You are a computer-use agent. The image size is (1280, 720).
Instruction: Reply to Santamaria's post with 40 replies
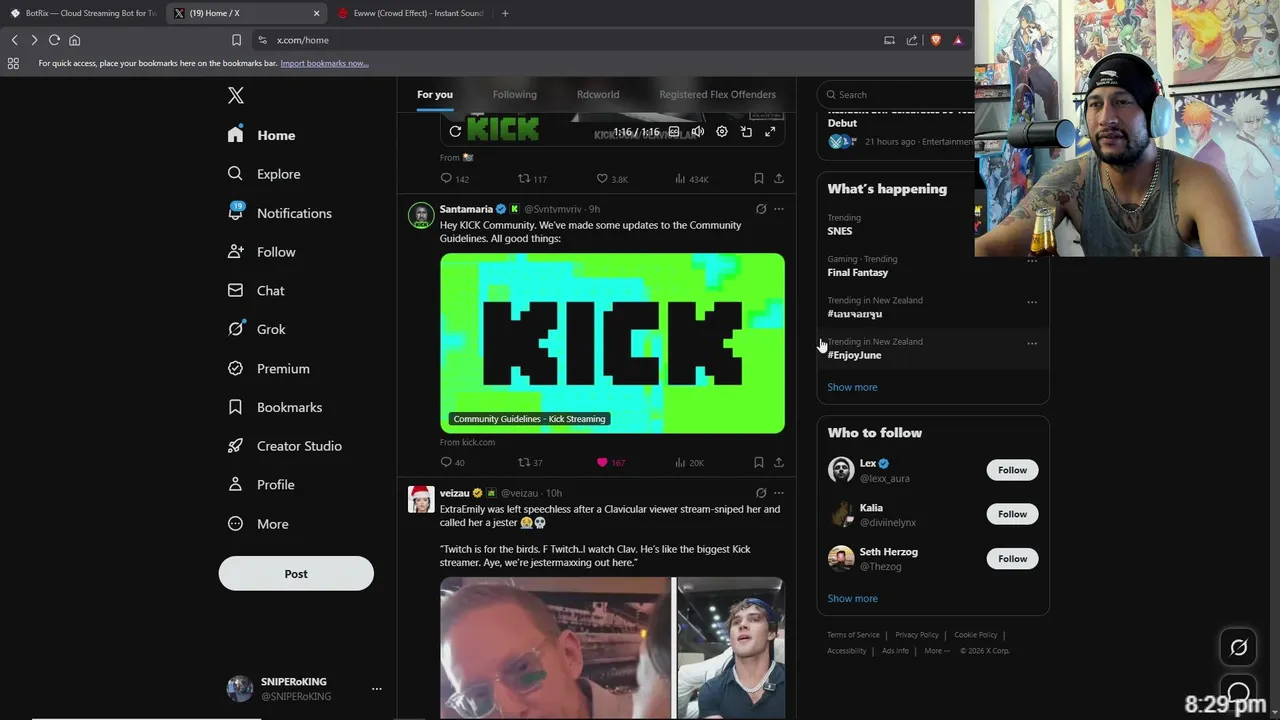(x=453, y=462)
